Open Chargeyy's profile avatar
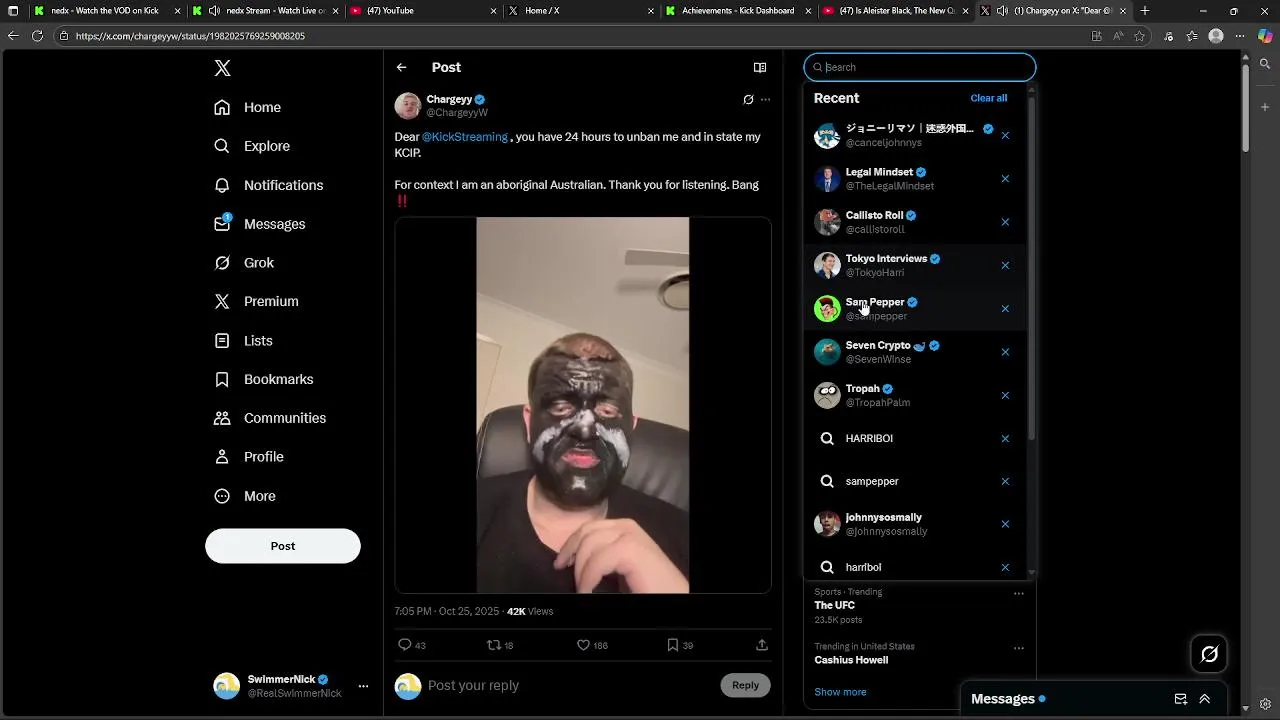 point(407,106)
